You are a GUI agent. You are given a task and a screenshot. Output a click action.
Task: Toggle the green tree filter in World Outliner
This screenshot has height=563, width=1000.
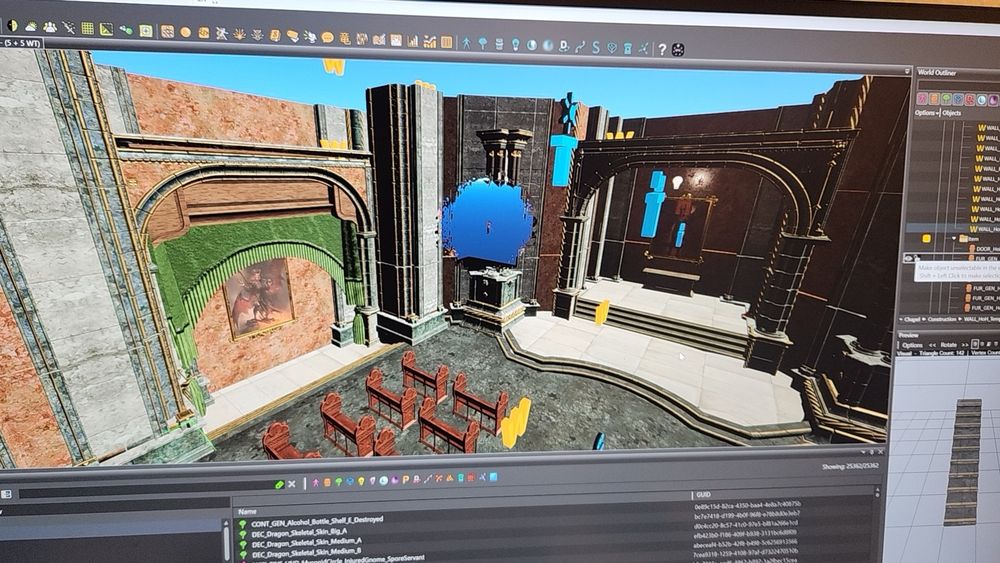pos(946,99)
